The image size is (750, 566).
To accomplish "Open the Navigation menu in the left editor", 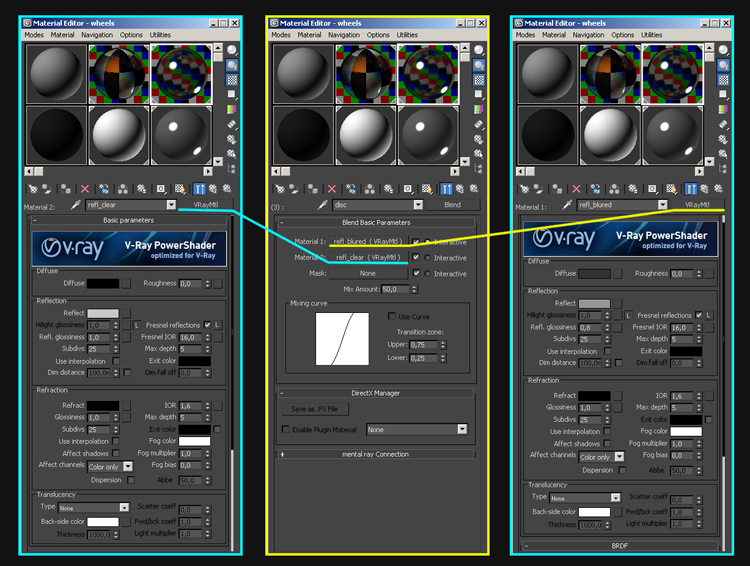I will coord(97,35).
